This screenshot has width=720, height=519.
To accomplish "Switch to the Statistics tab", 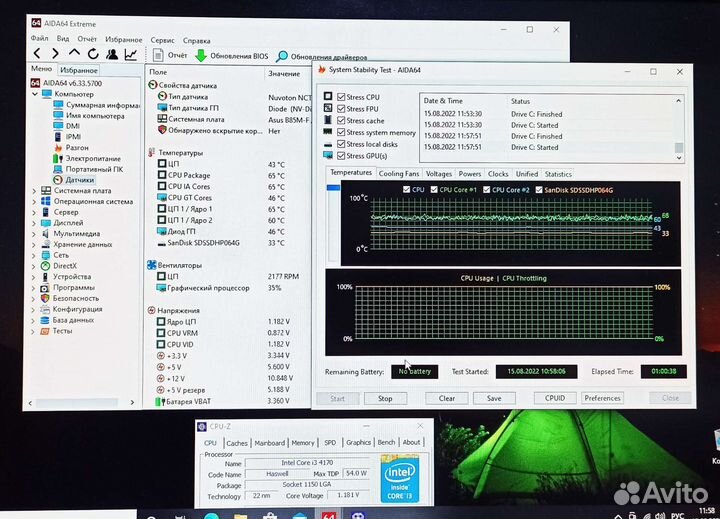I will (558, 174).
